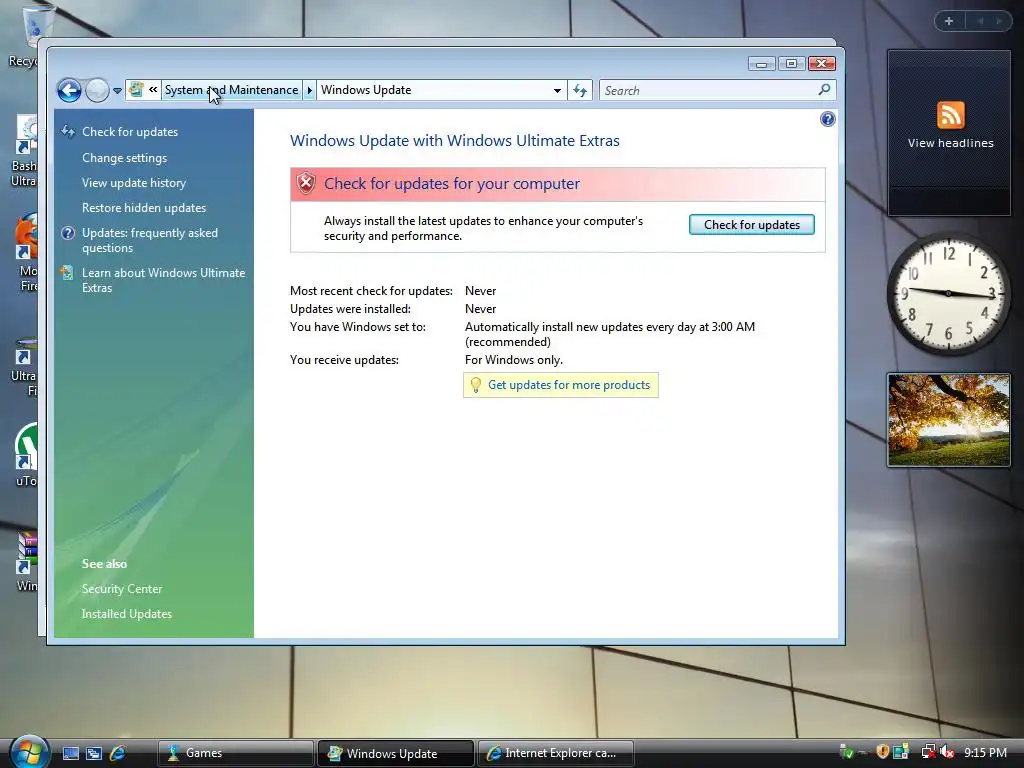The image size is (1024, 768).
Task: Open the address bar history dropdown
Action: coord(557,91)
